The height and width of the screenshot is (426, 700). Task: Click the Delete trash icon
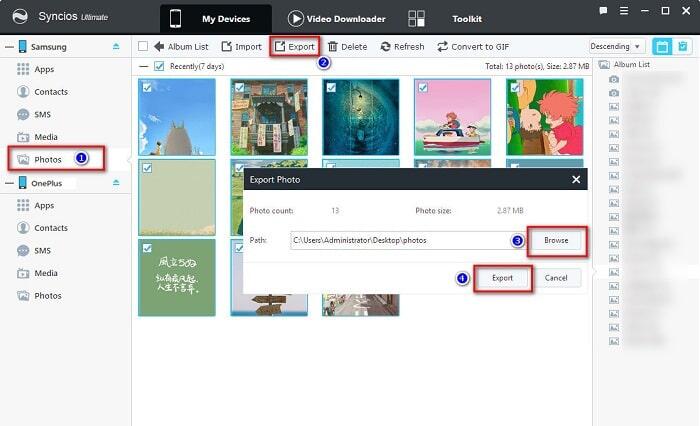pyautogui.click(x=333, y=46)
